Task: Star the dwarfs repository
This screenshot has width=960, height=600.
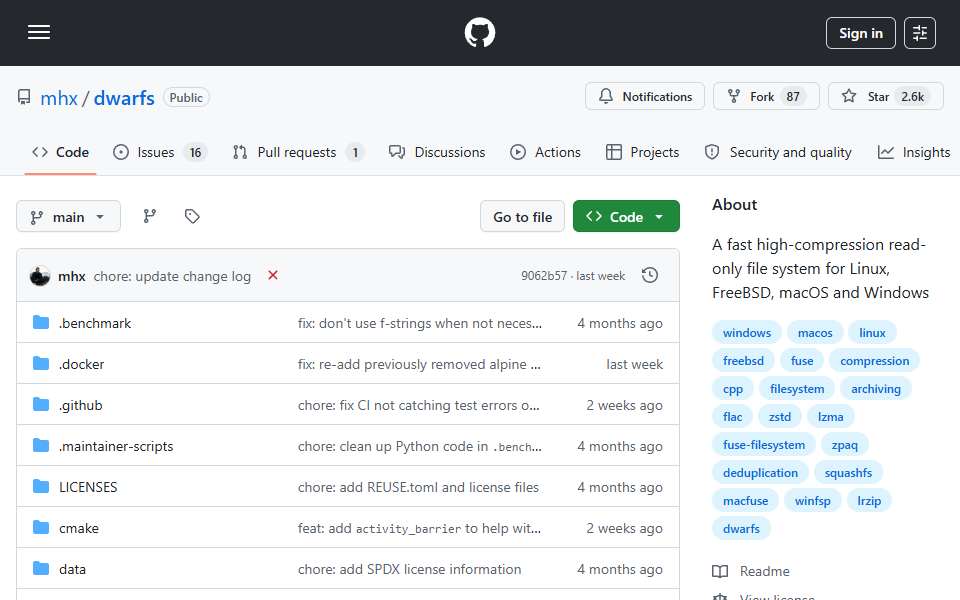Action: (885, 96)
